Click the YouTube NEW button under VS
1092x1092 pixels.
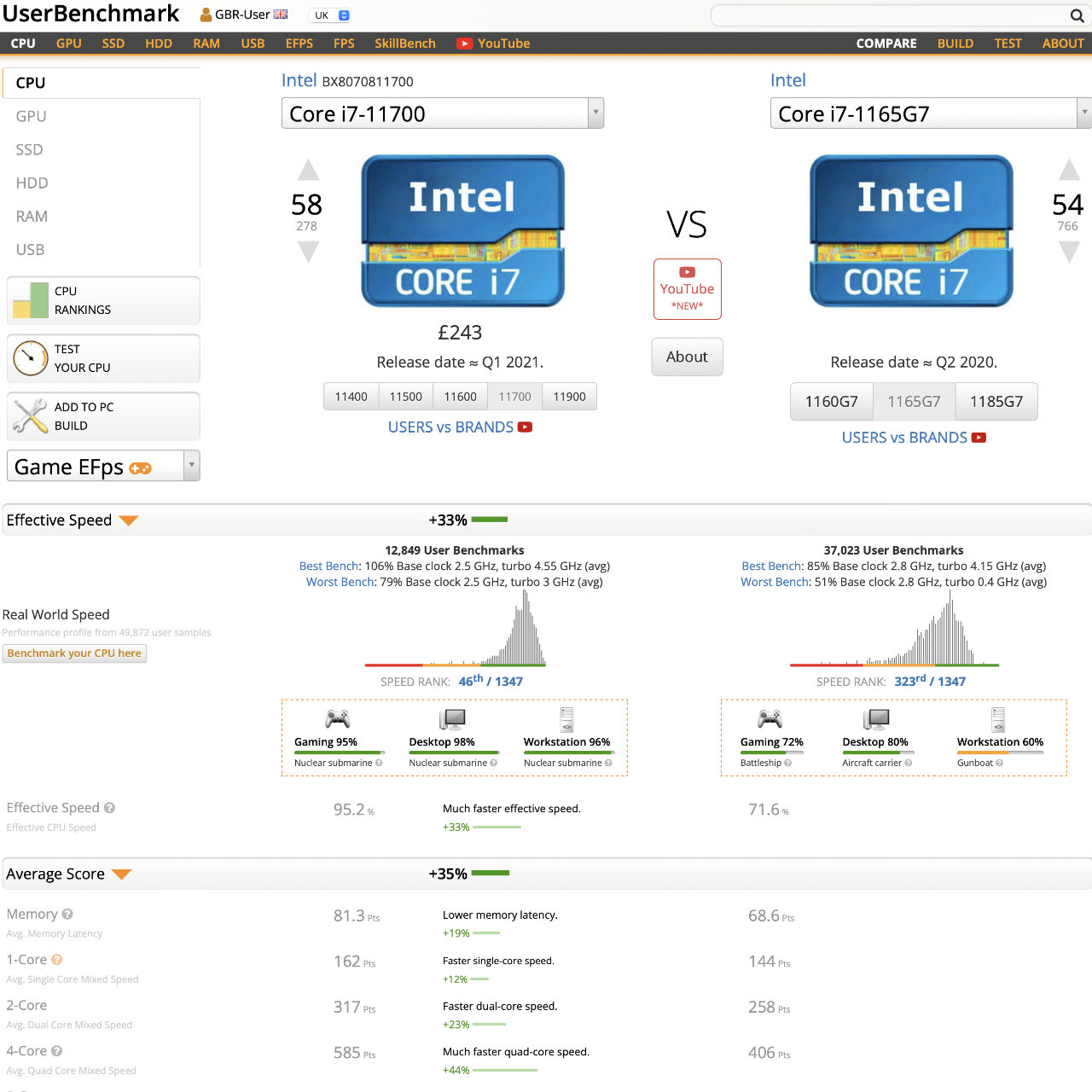687,289
